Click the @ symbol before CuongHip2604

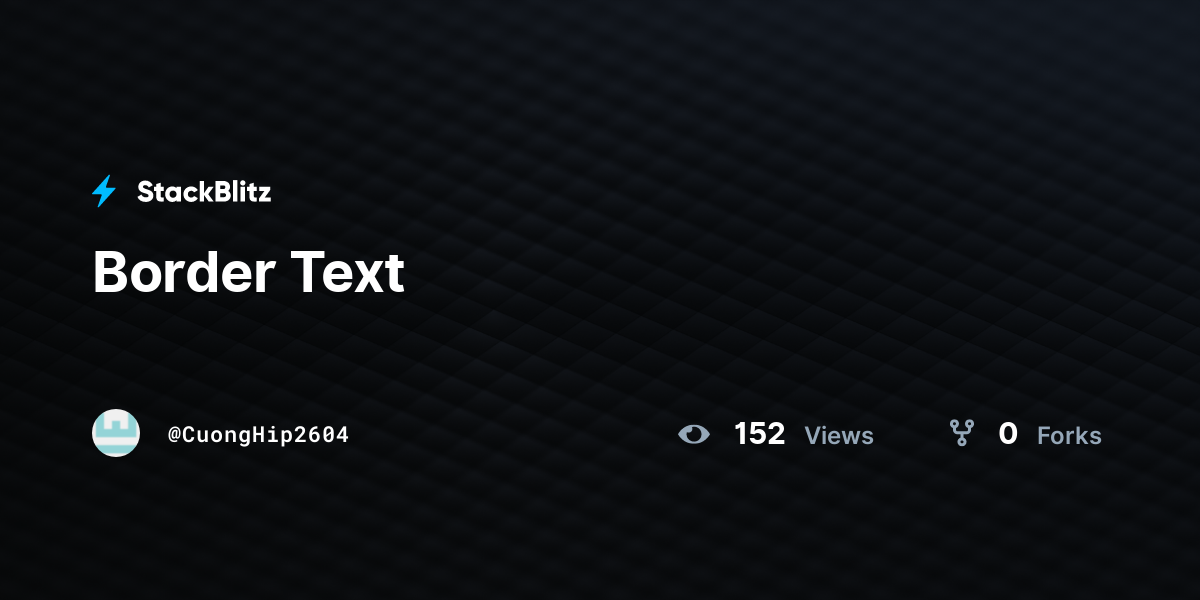(x=174, y=435)
